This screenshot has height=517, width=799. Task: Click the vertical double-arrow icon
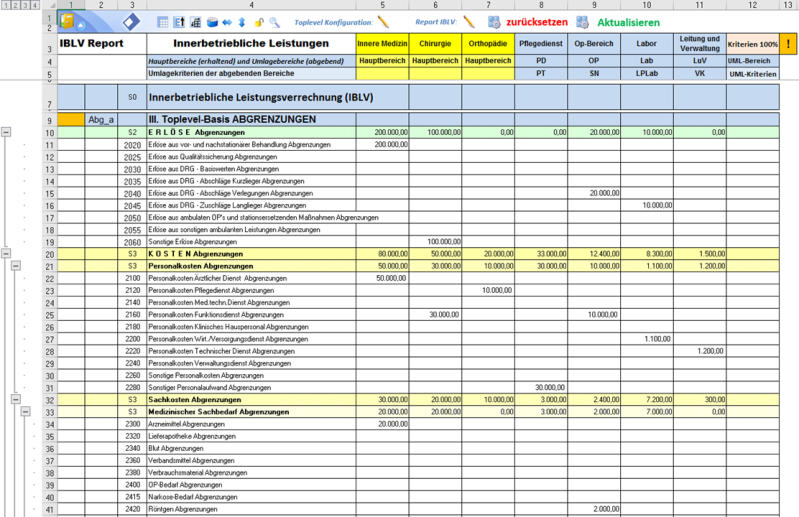(241, 21)
